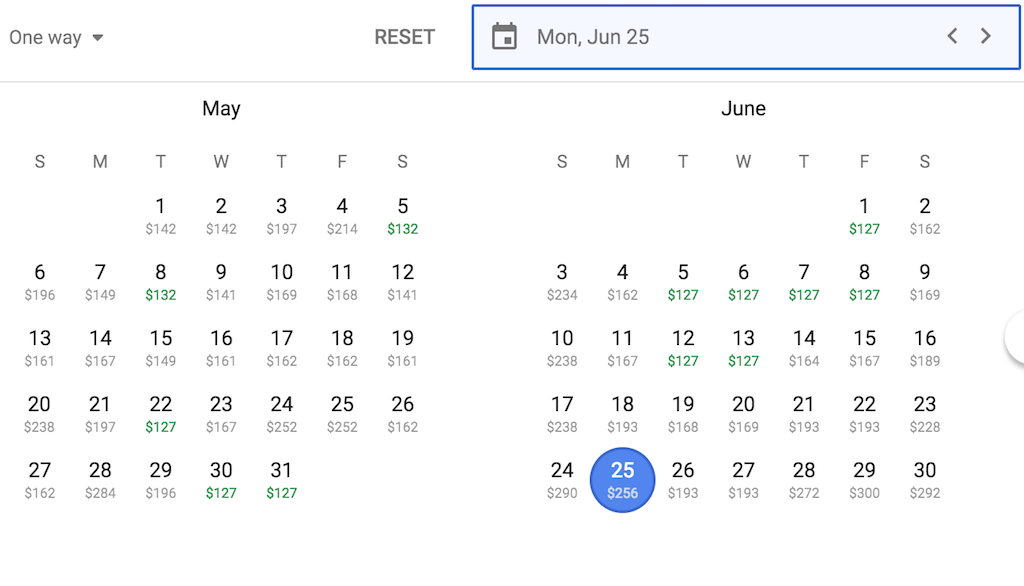Advance to next day with right chevron
The image size is (1024, 586).
click(x=985, y=37)
